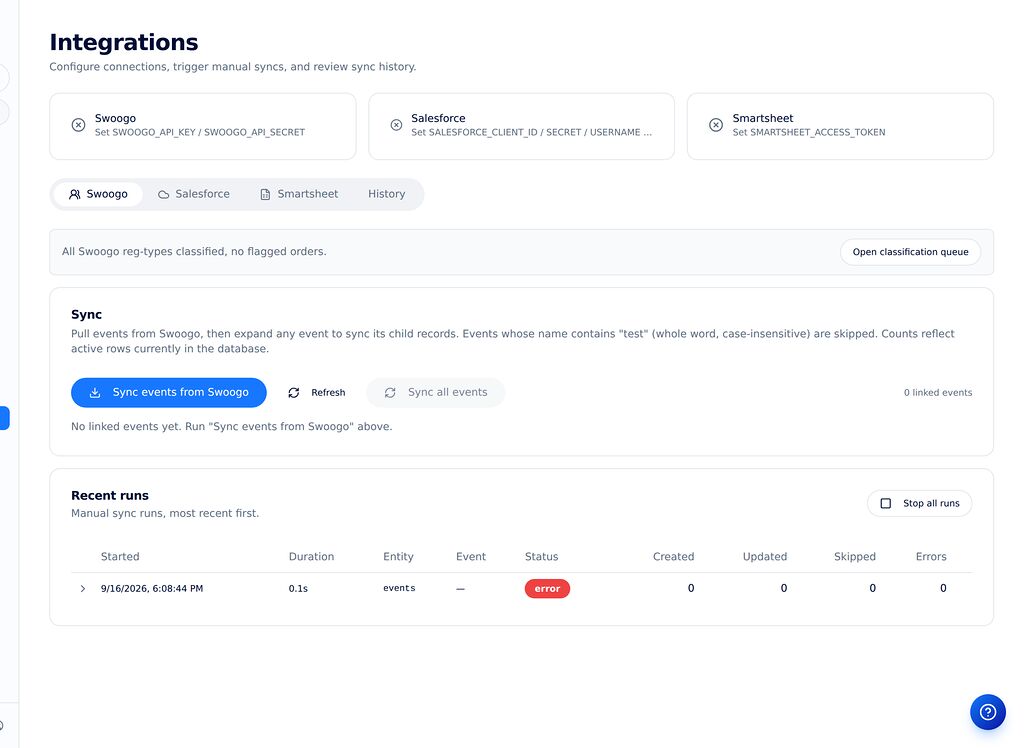Click the square stop icon in Stop all runs
Viewport: 1024px width, 748px height.
coord(886,504)
